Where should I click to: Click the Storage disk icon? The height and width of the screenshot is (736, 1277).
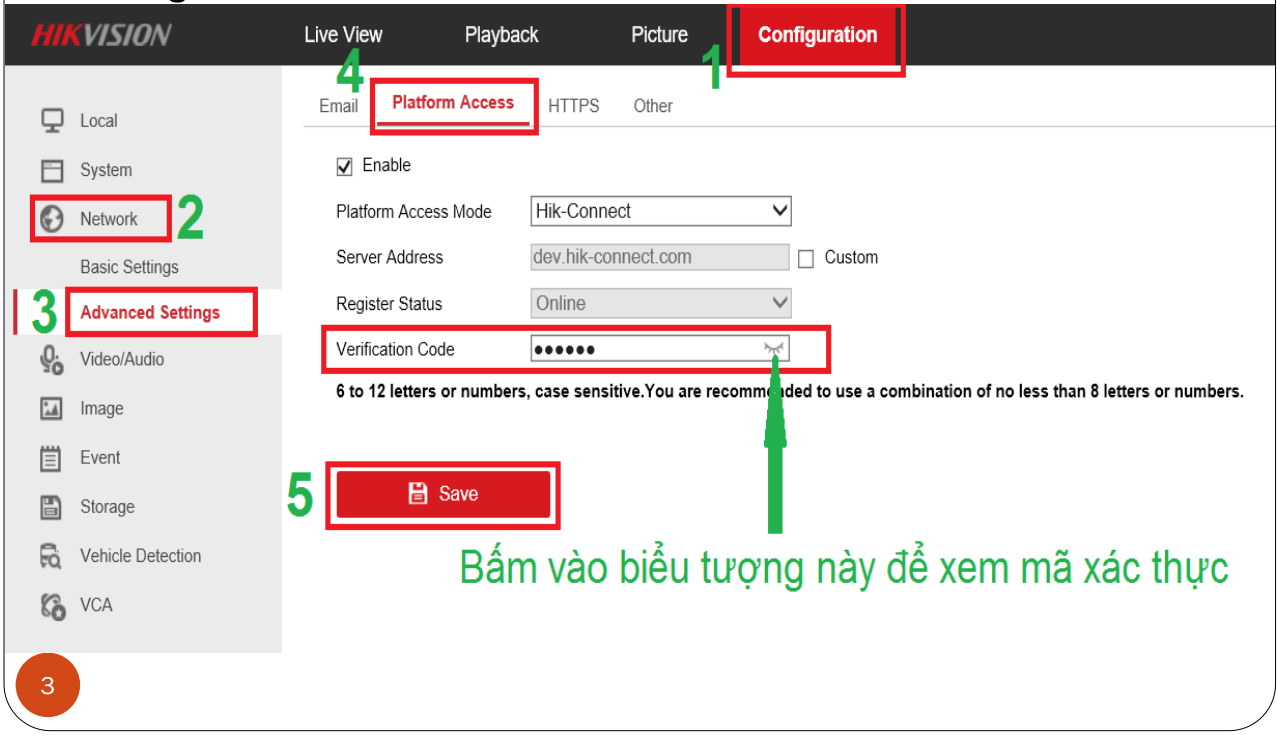(51, 507)
